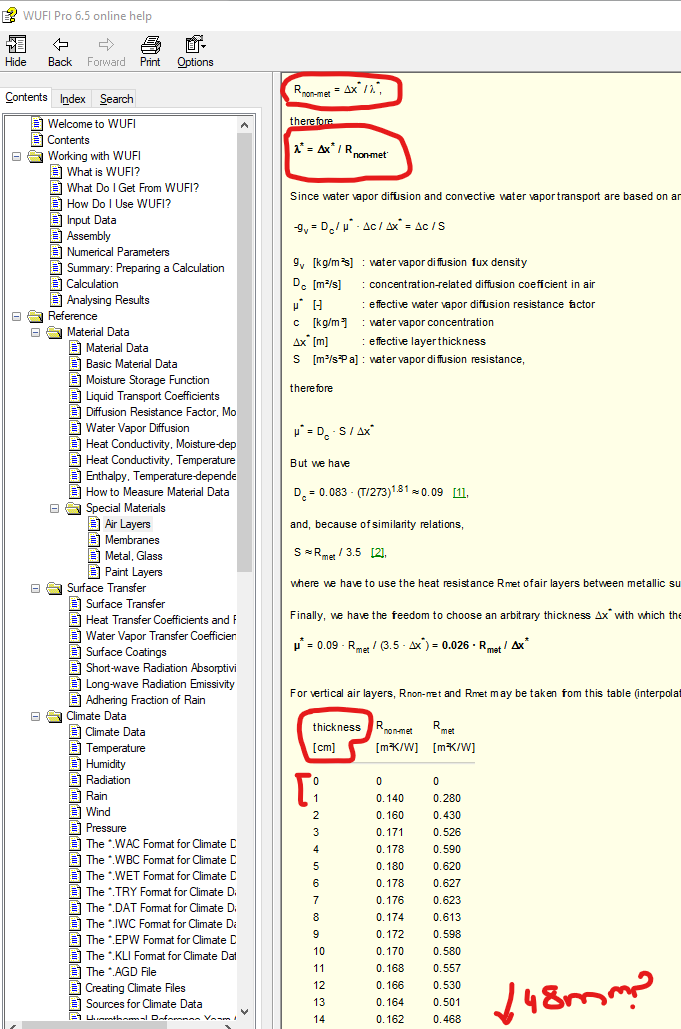Follow the reference link [1]
The image size is (681, 1029).
[x=459, y=492]
